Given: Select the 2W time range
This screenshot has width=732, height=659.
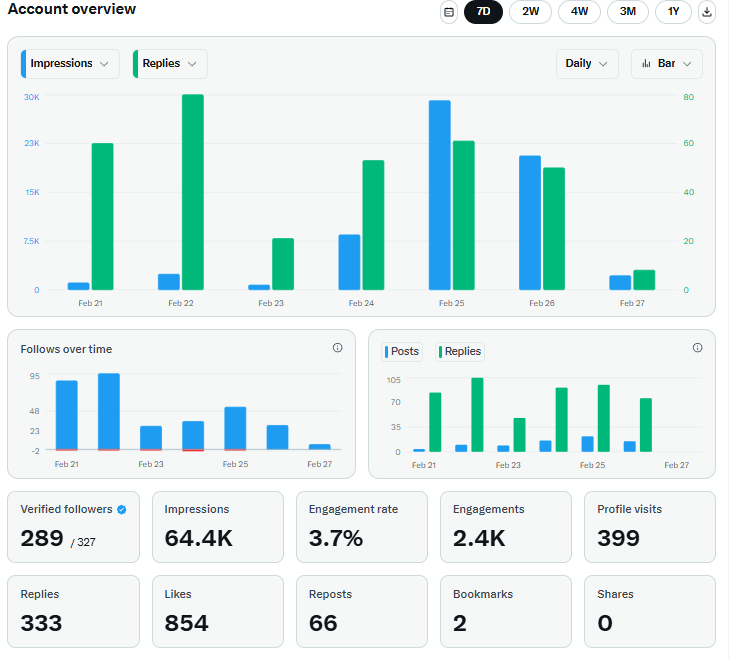Looking at the screenshot, I should [530, 12].
